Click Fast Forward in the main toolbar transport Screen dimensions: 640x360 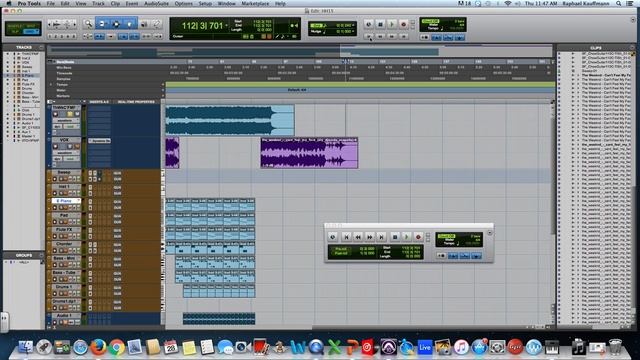[x=392, y=36]
